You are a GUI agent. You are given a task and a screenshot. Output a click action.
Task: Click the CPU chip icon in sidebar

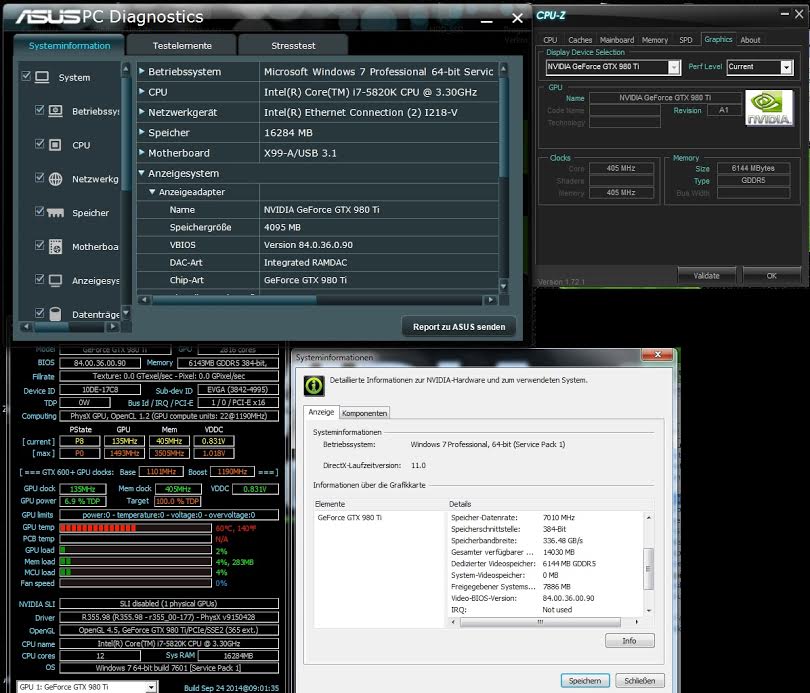(x=55, y=145)
